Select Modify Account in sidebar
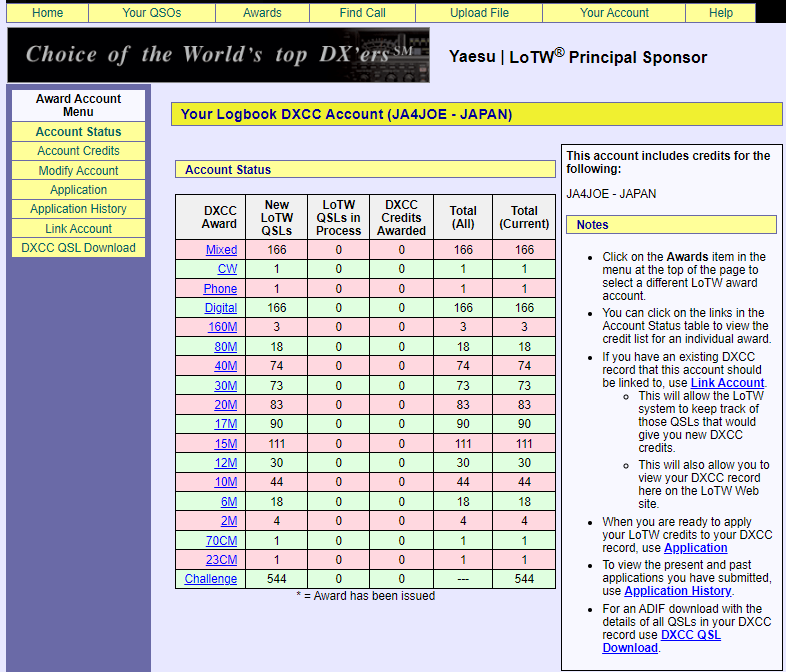The width and height of the screenshot is (786, 672). click(78, 171)
